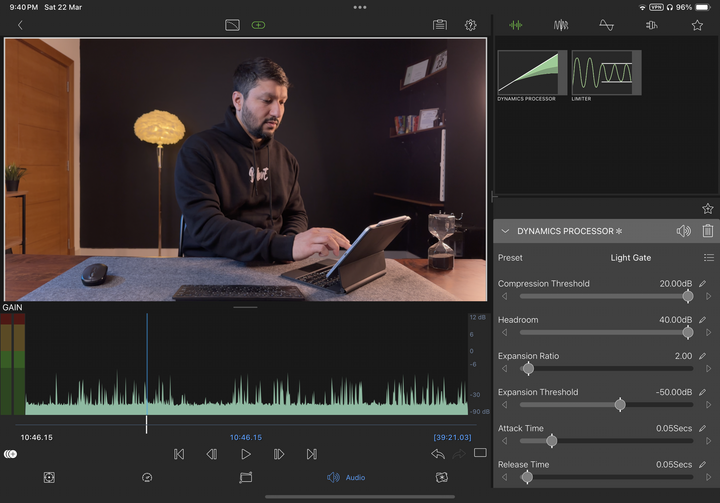Toggle Dynamics Processor effect audio on/off speaker
This screenshot has width=720, height=503.
[x=683, y=231]
